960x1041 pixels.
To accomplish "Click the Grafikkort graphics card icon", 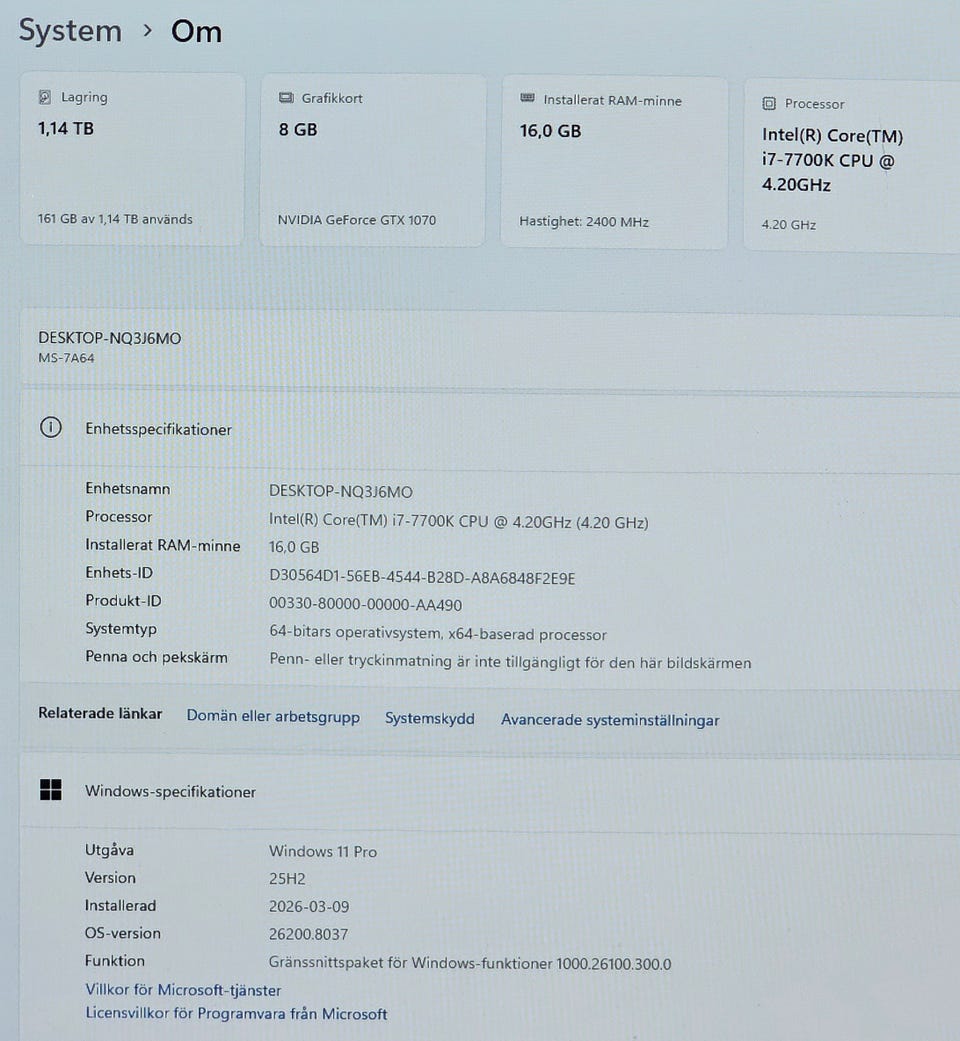I will click(x=286, y=98).
